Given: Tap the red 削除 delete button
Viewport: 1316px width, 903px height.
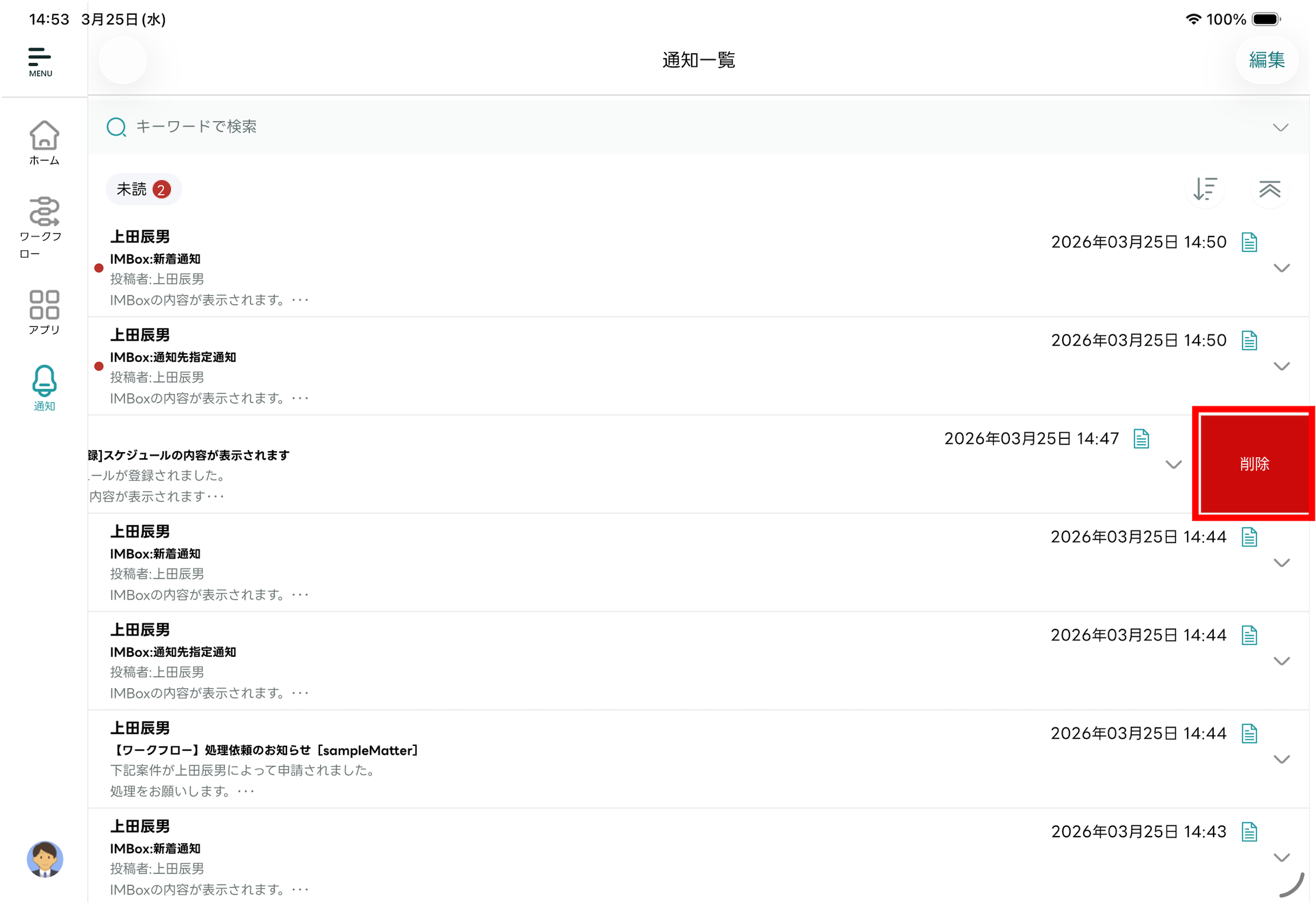Looking at the screenshot, I should point(1253,464).
